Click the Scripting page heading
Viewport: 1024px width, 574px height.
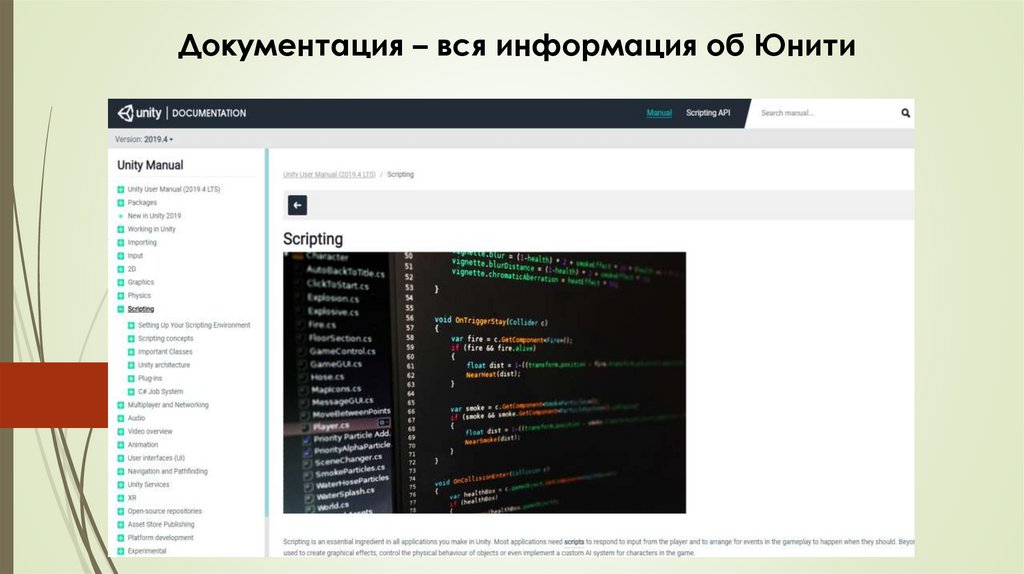pos(313,239)
